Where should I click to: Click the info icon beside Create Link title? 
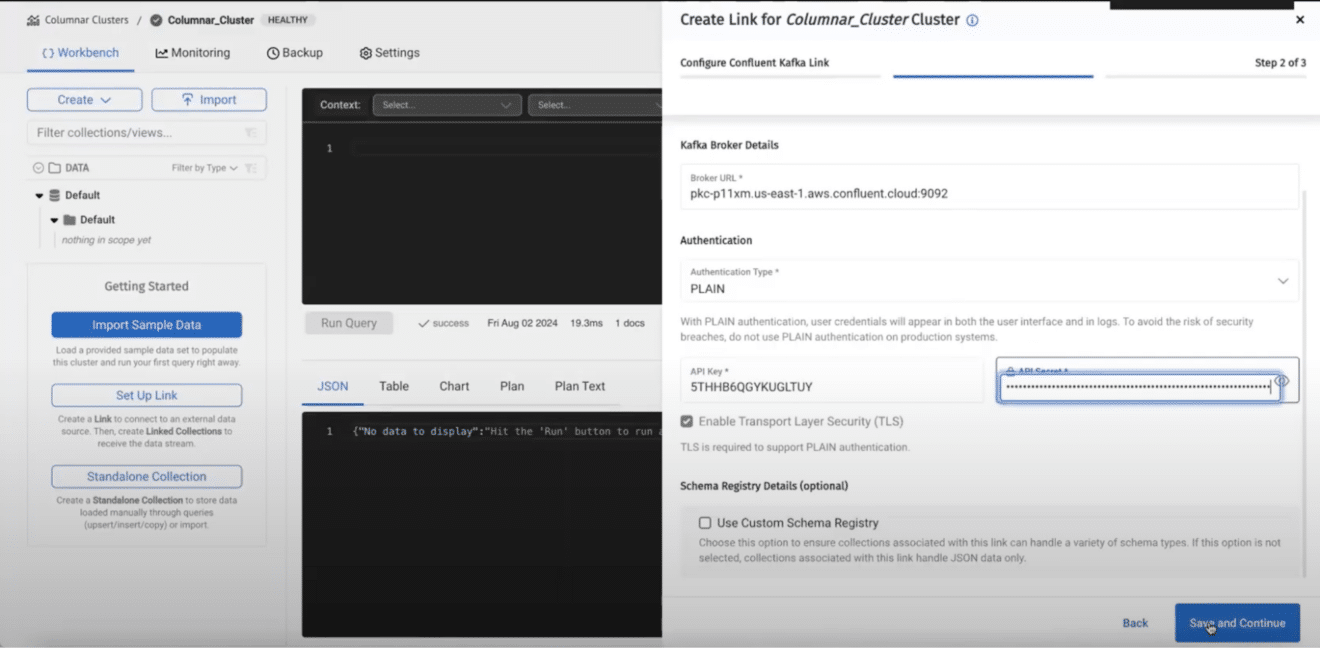click(969, 19)
